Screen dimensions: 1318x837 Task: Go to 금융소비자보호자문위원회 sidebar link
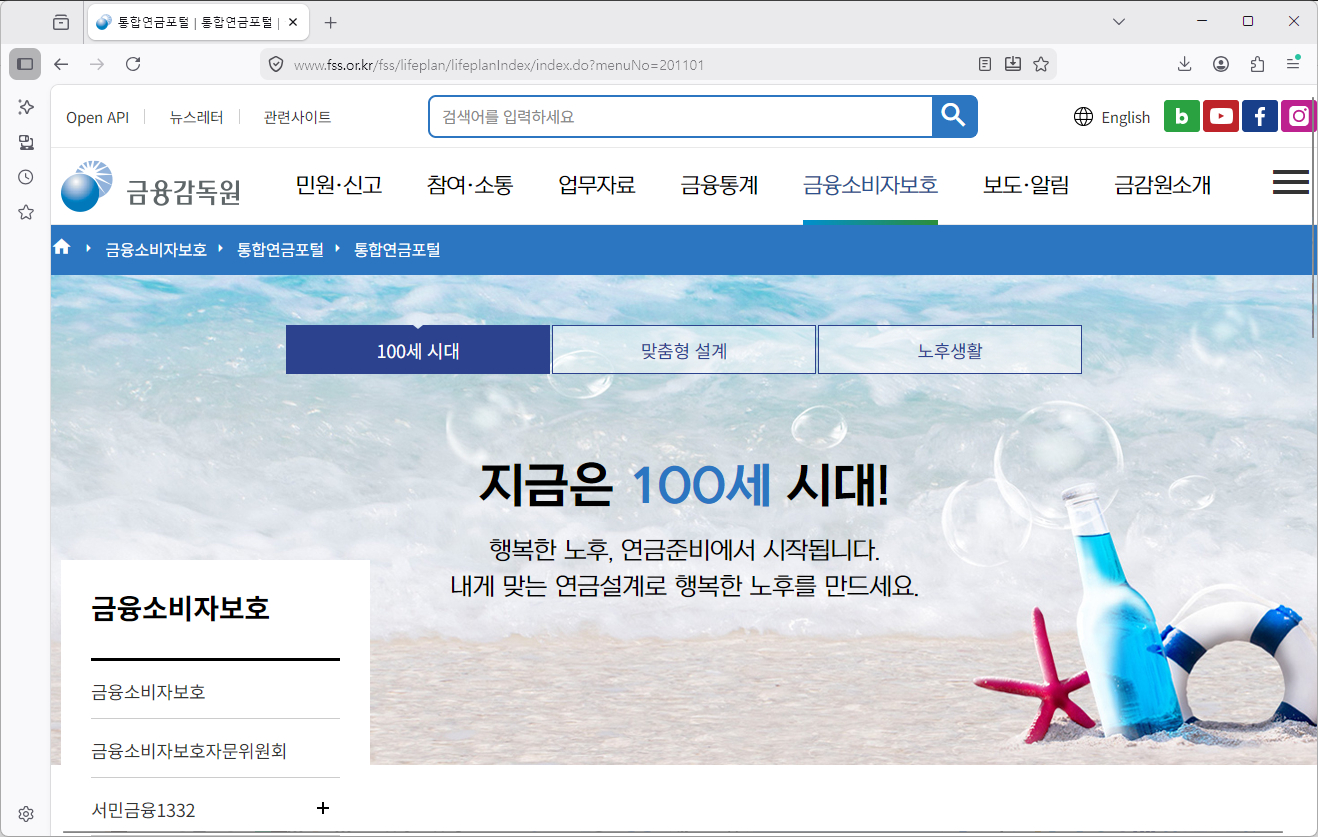(189, 750)
